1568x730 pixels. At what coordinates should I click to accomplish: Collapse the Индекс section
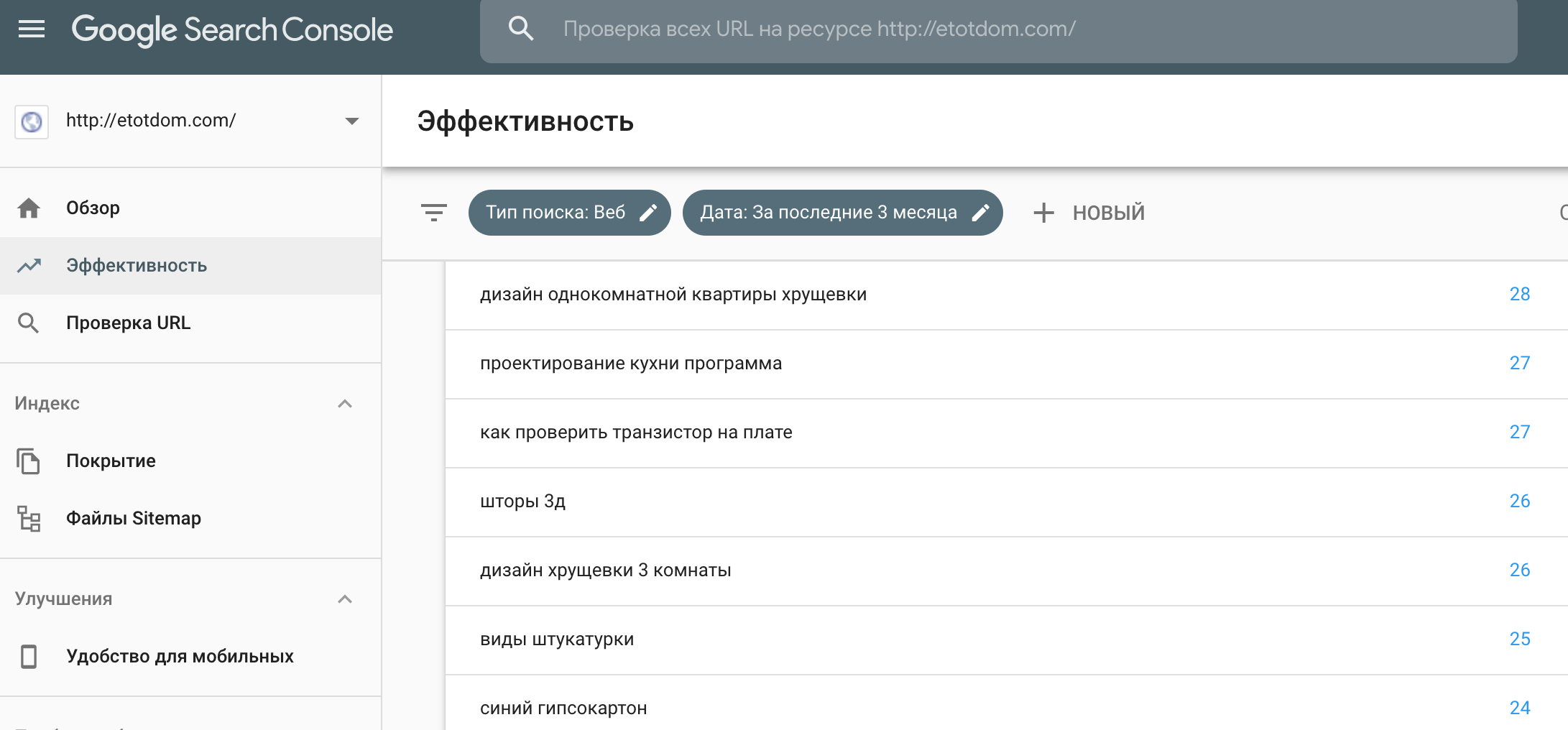click(345, 404)
